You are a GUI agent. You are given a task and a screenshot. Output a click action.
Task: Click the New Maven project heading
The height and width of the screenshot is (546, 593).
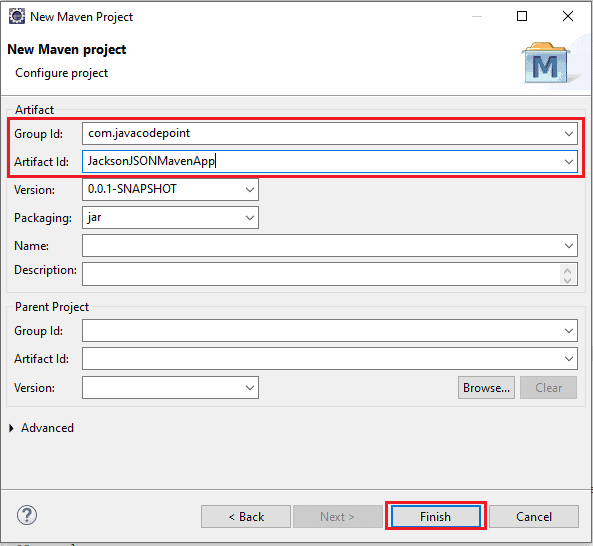pyautogui.click(x=67, y=50)
